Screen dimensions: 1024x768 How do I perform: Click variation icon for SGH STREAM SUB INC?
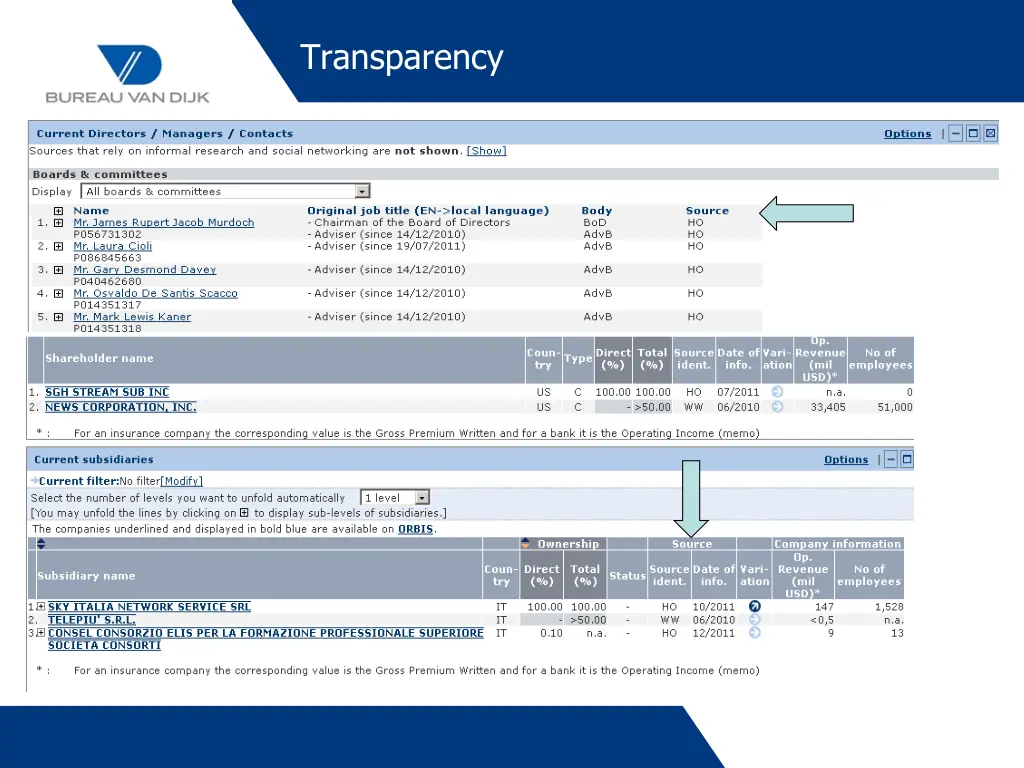point(777,392)
